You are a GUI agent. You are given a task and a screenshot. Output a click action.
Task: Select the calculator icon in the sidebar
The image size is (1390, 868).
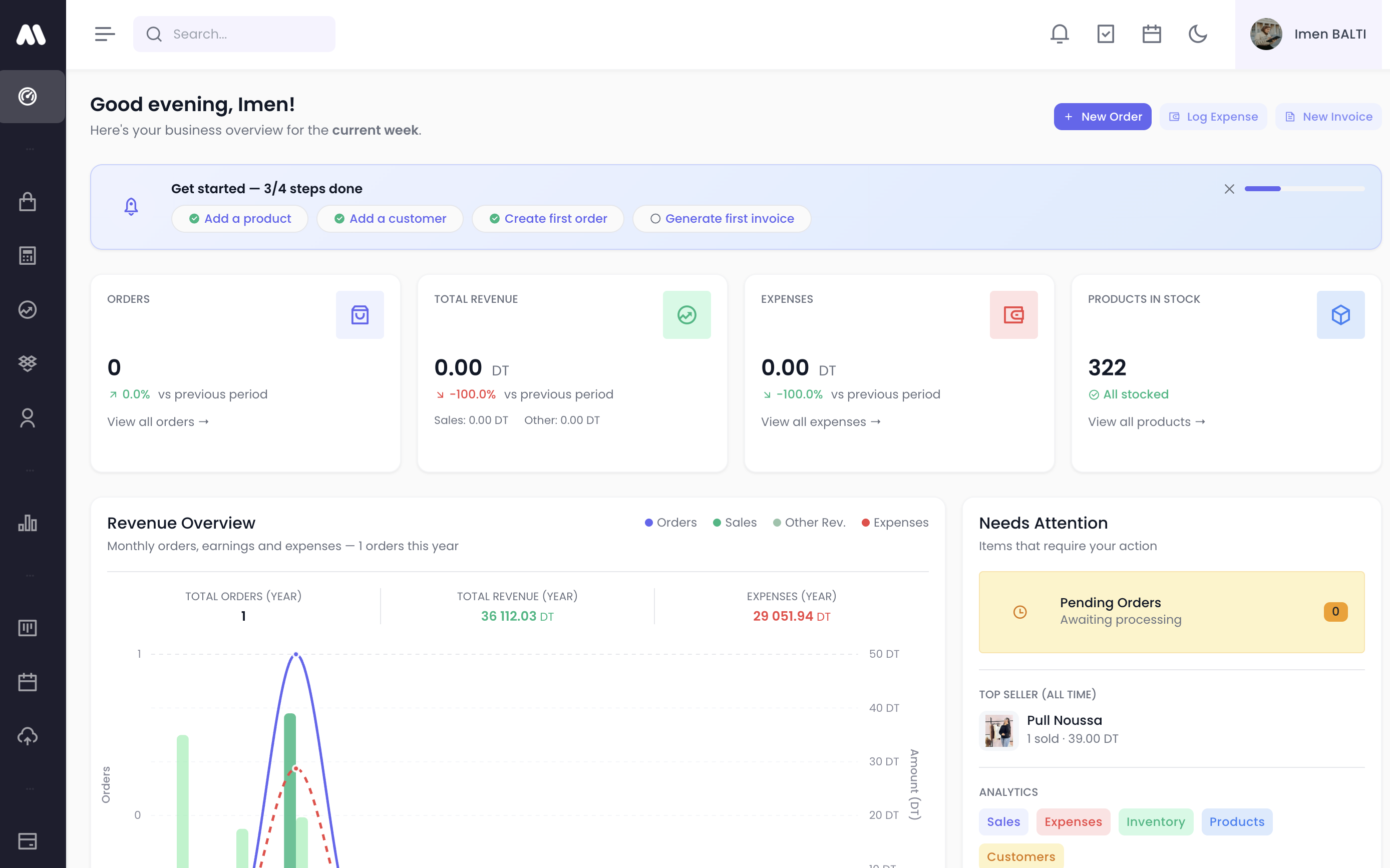[x=28, y=255]
